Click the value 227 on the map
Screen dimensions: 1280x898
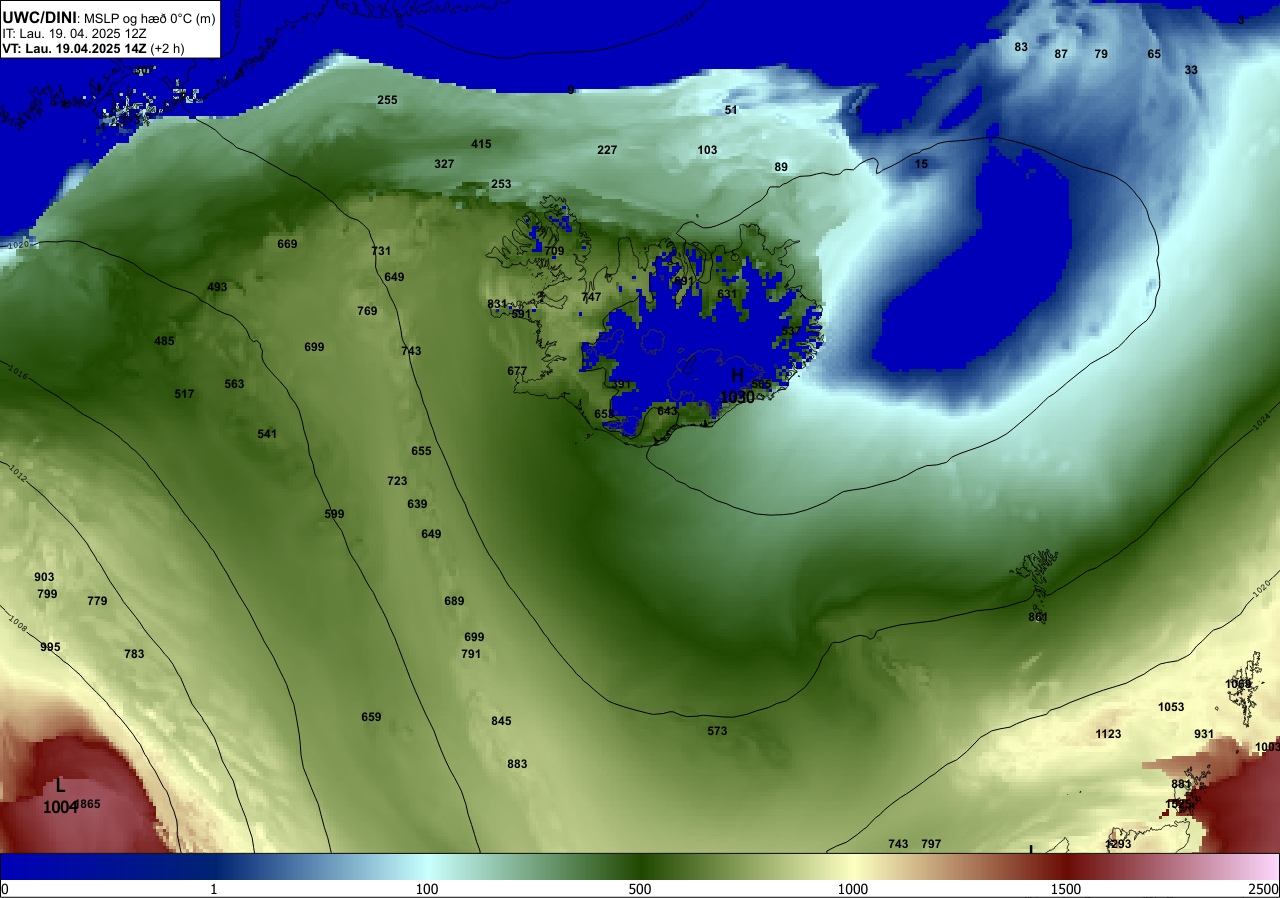pyautogui.click(x=607, y=150)
